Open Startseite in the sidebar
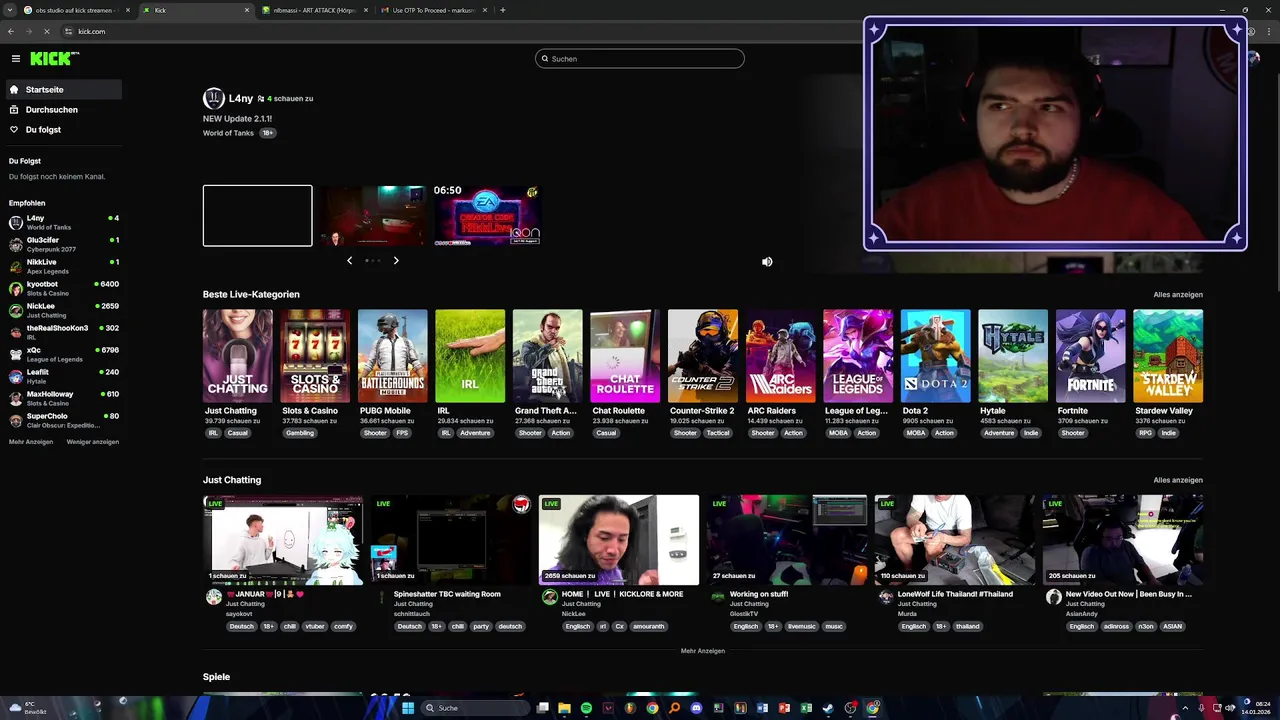The height and width of the screenshot is (720, 1280). coord(63,90)
